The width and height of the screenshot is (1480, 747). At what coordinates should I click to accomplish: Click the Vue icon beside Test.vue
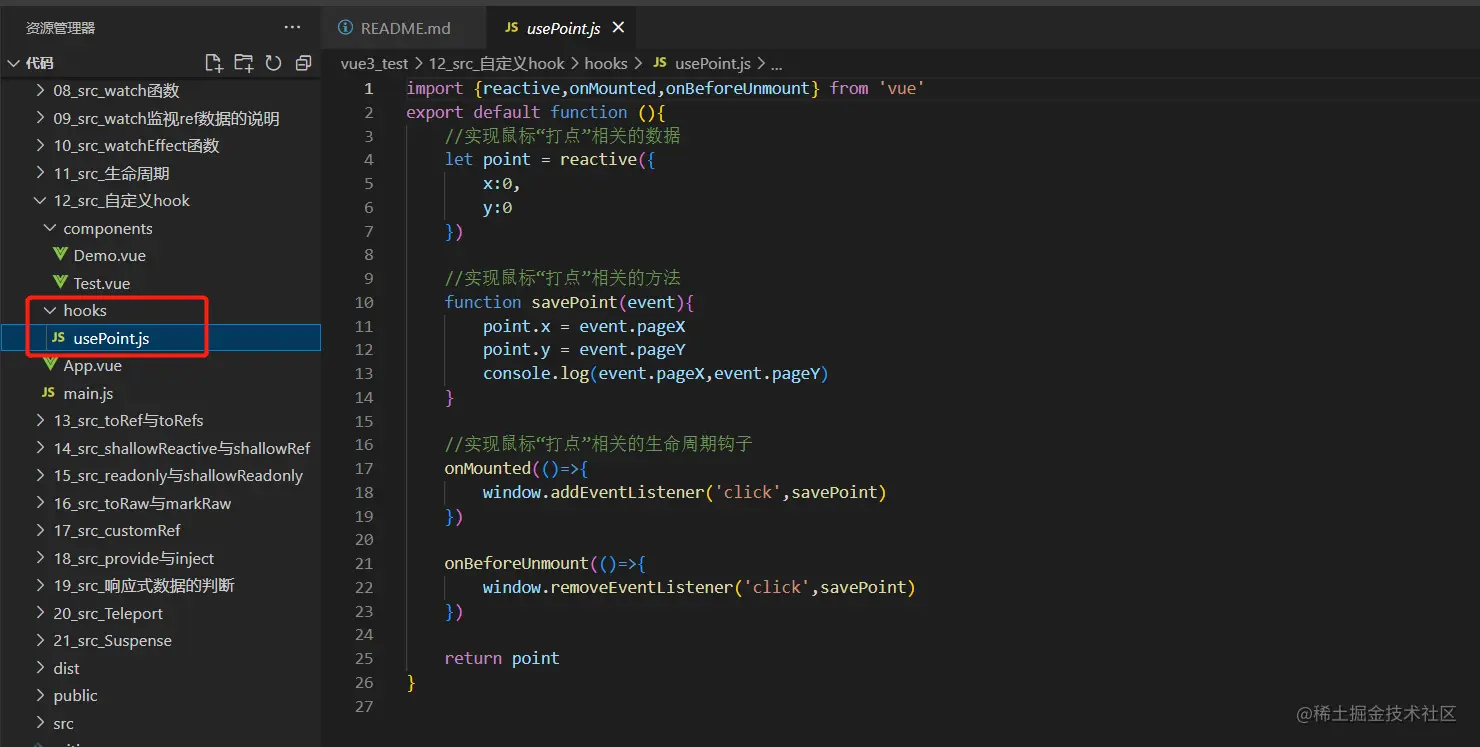[60, 283]
